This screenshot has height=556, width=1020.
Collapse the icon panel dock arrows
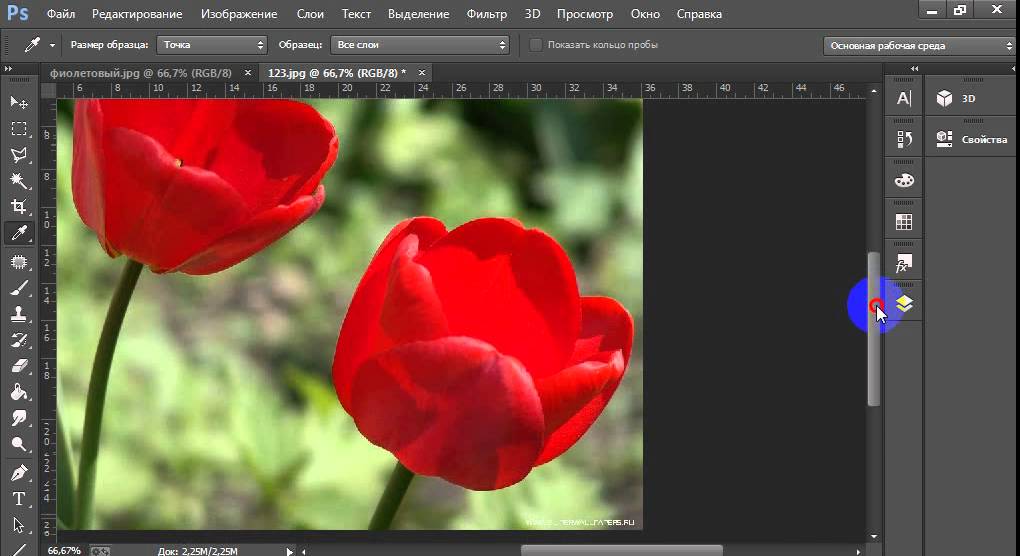click(915, 68)
